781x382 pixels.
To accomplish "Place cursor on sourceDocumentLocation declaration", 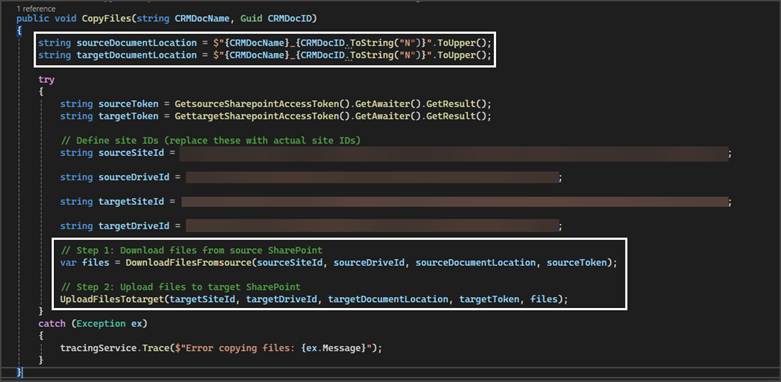I will [136, 43].
